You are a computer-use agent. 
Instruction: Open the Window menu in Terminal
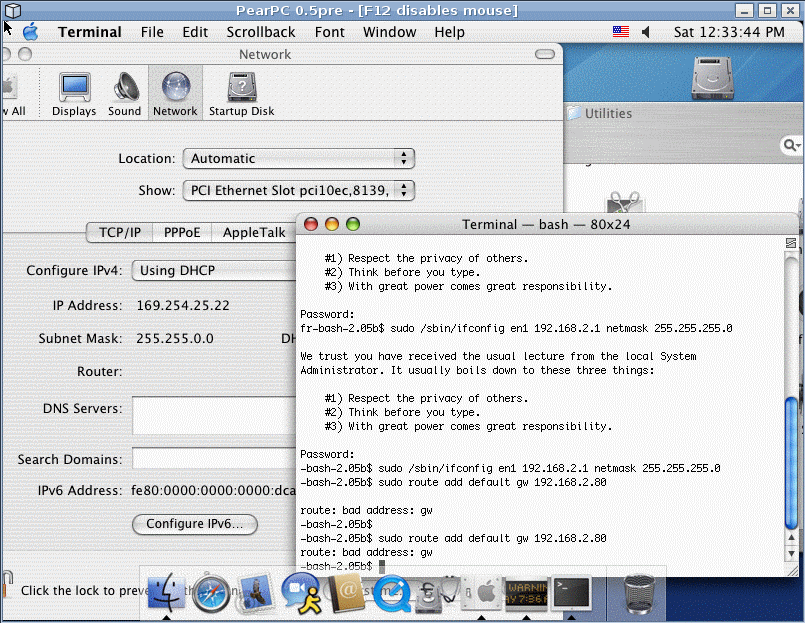pos(389,31)
